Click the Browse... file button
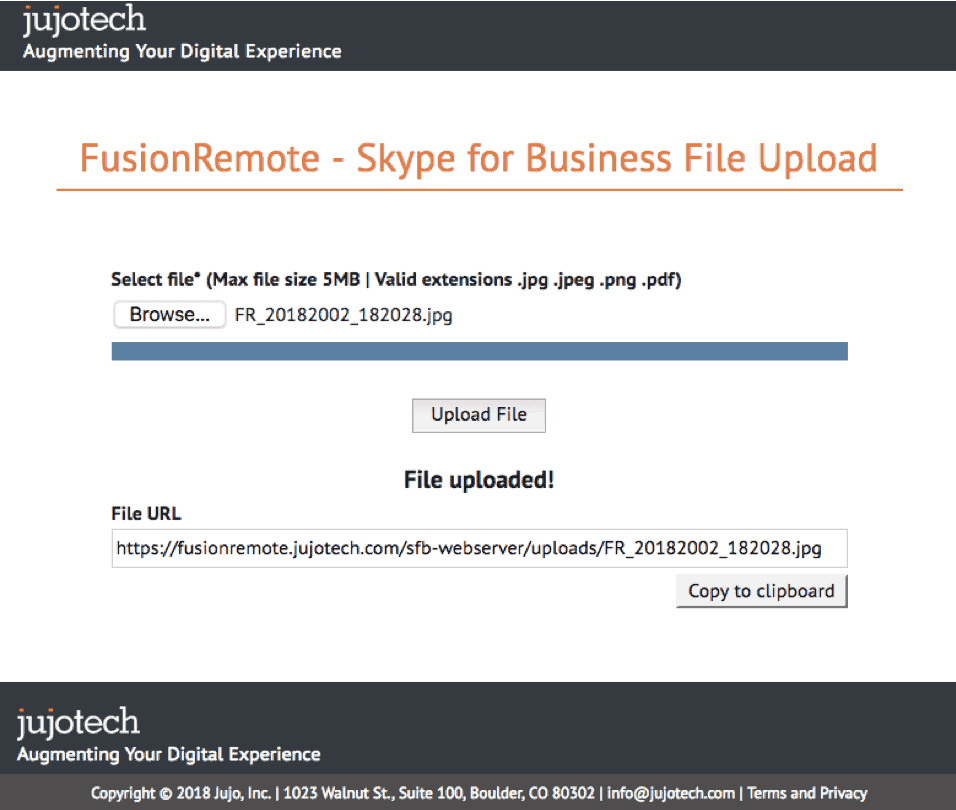The image size is (956, 810). click(x=169, y=314)
